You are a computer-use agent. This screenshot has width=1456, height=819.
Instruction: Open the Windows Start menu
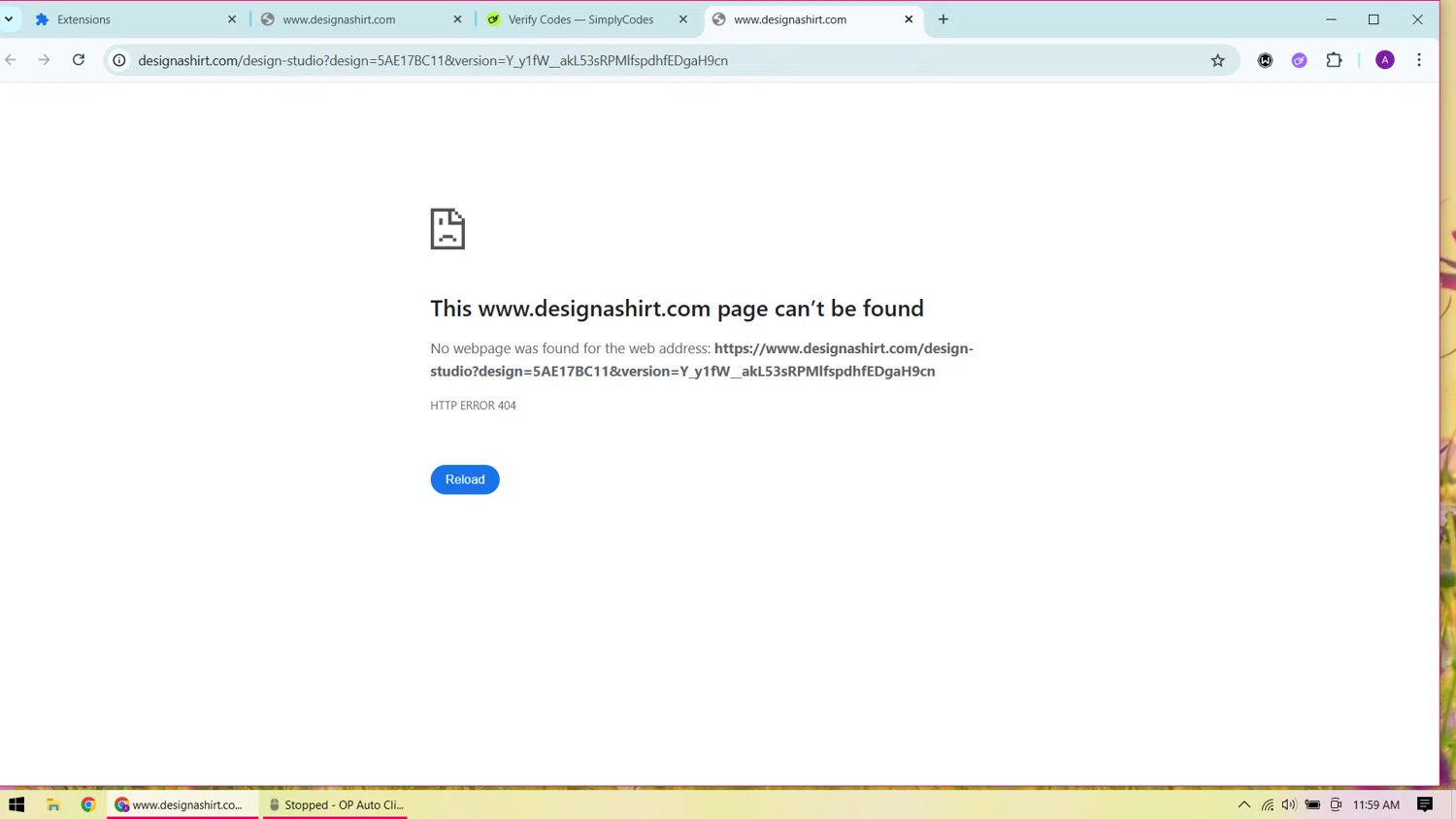tap(17, 804)
